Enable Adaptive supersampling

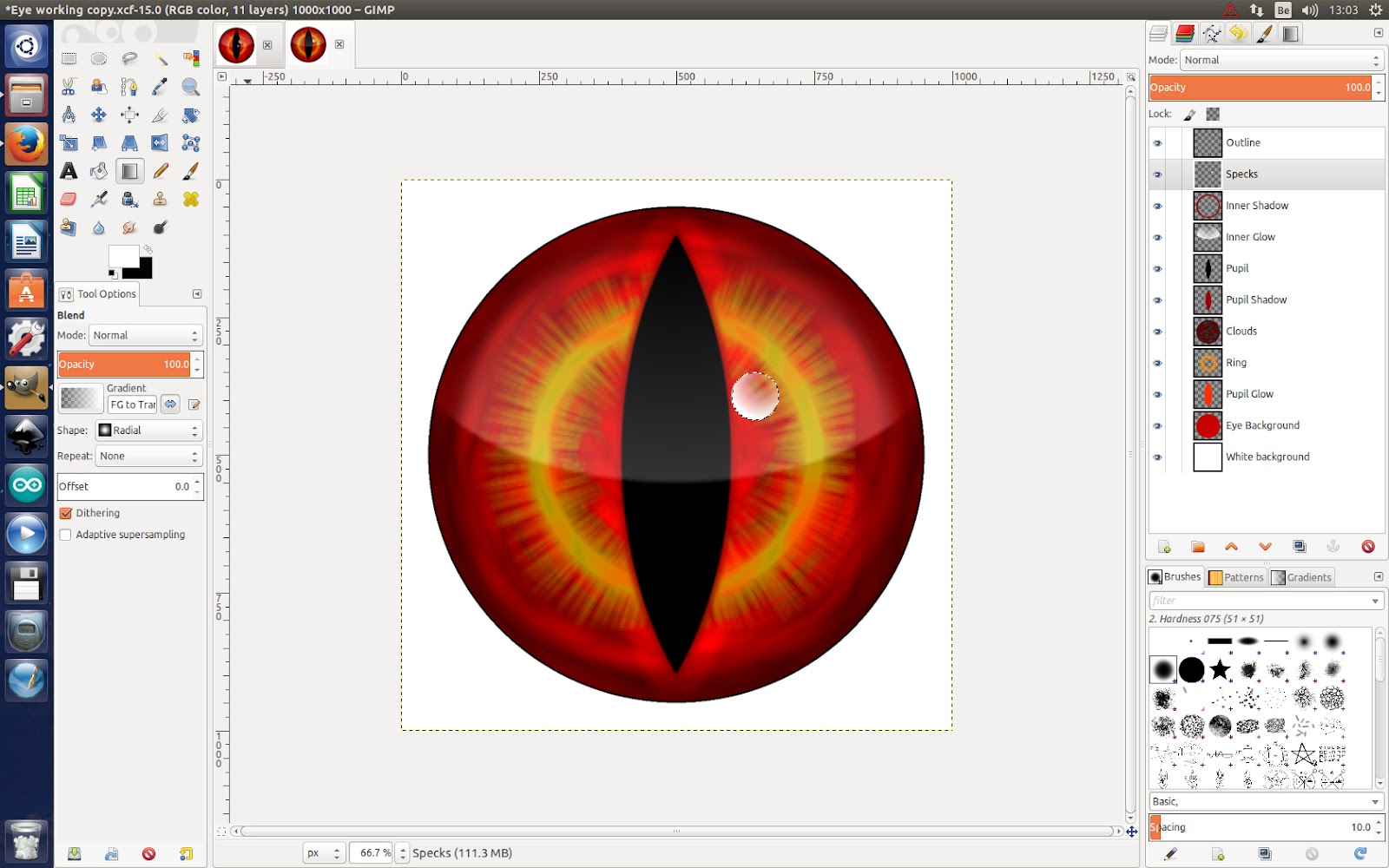[x=66, y=534]
